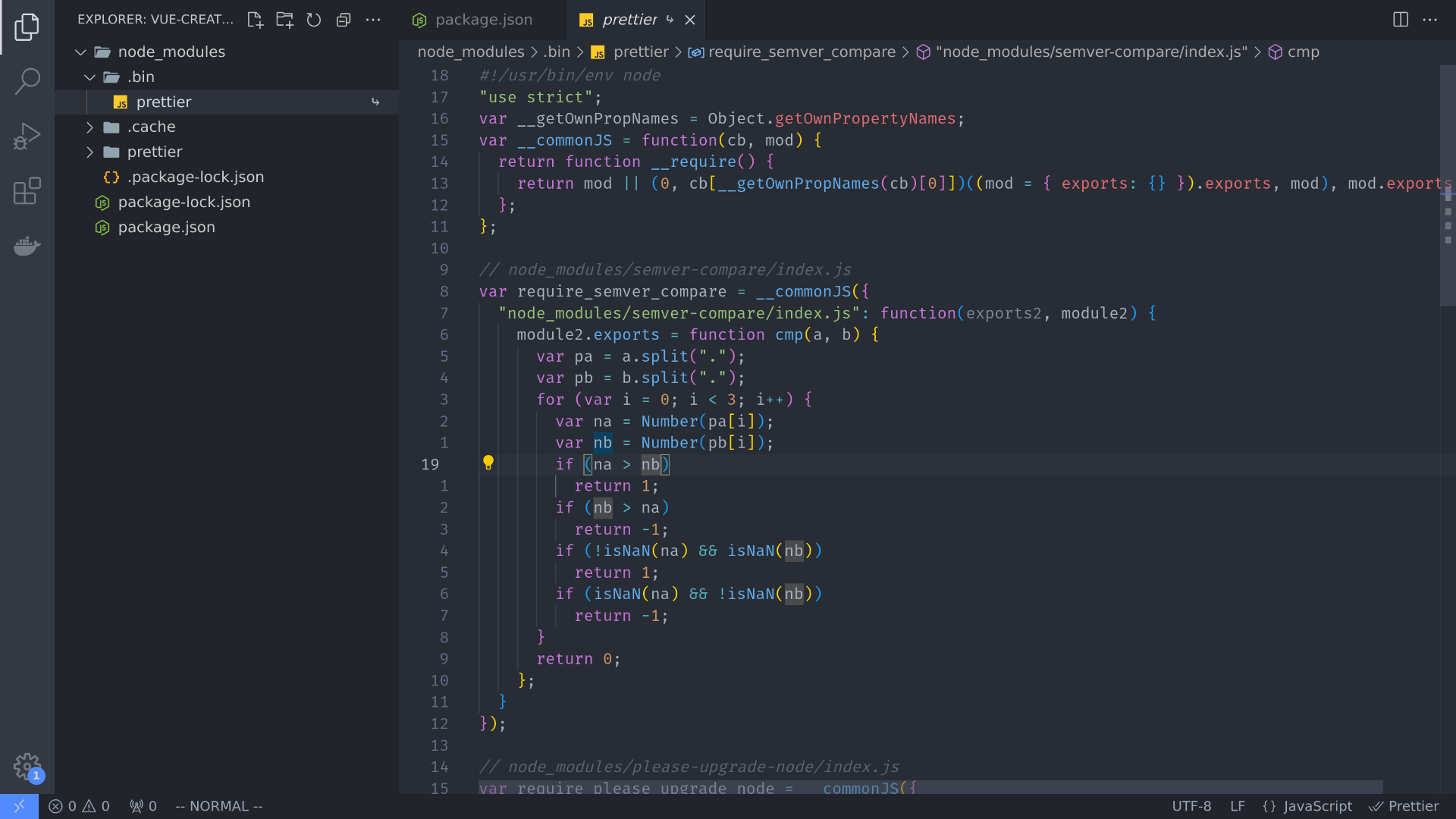Open the Manage gear menu
The width and height of the screenshot is (1456, 819).
(27, 767)
